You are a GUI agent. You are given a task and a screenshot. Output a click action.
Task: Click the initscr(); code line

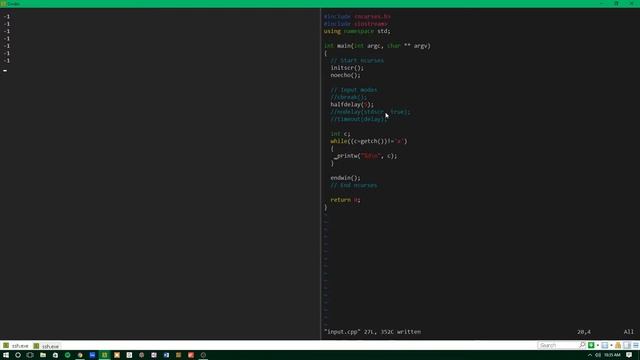pyautogui.click(x=347, y=68)
